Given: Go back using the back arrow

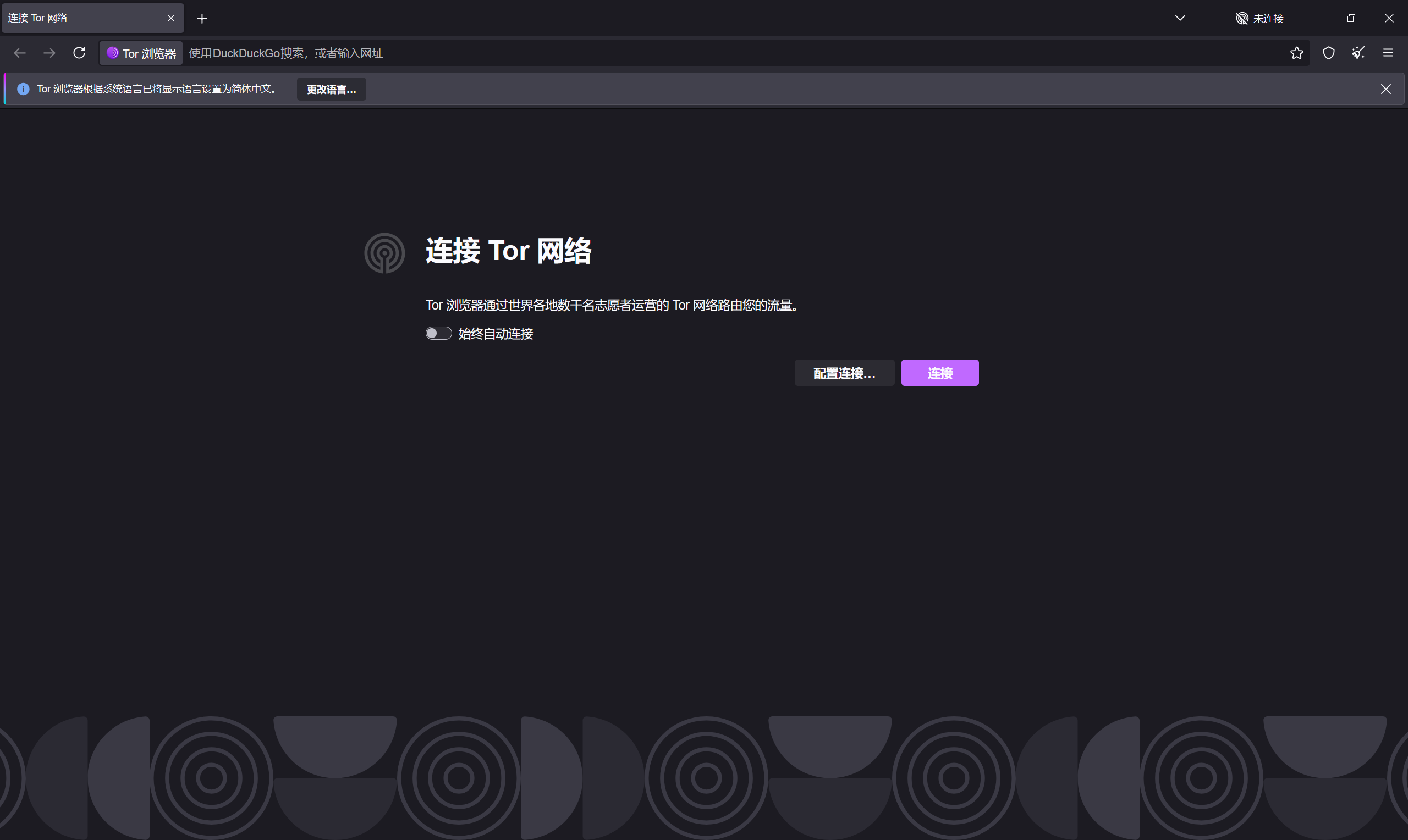Looking at the screenshot, I should pyautogui.click(x=20, y=53).
